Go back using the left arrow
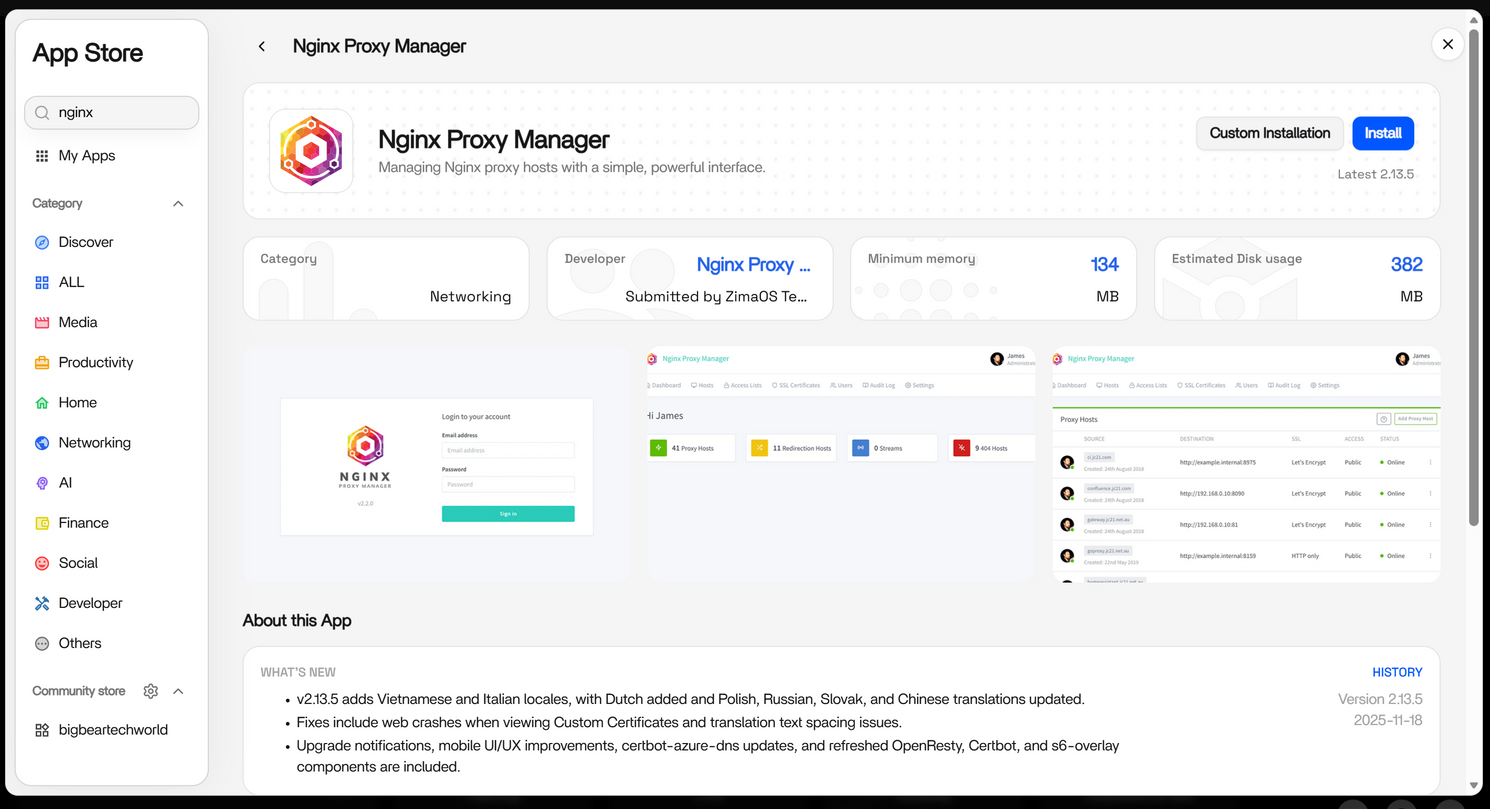This screenshot has width=1490, height=809. pos(262,46)
